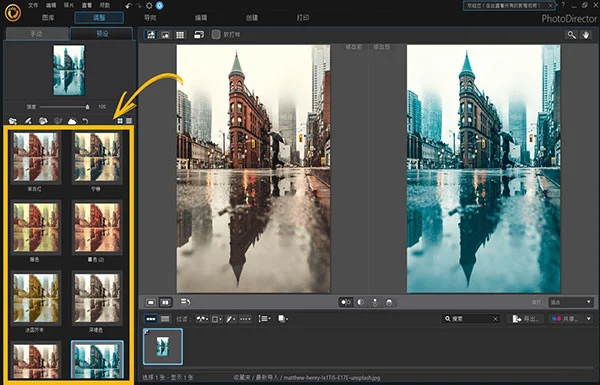Enable the two-photo compare view button
The width and height of the screenshot is (600, 385).
pos(165,302)
